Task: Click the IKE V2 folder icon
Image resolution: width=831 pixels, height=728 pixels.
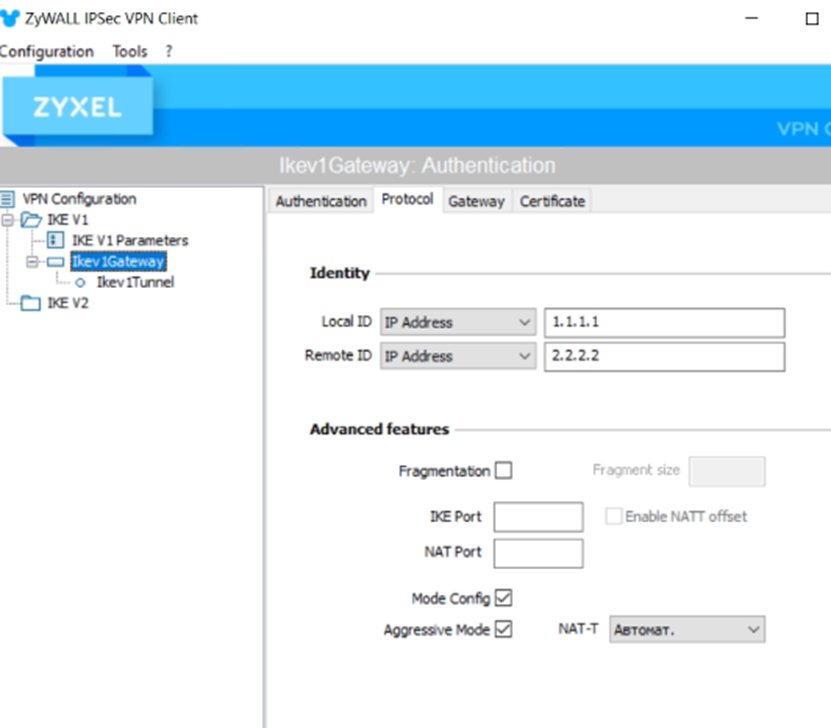Action: click(31, 303)
